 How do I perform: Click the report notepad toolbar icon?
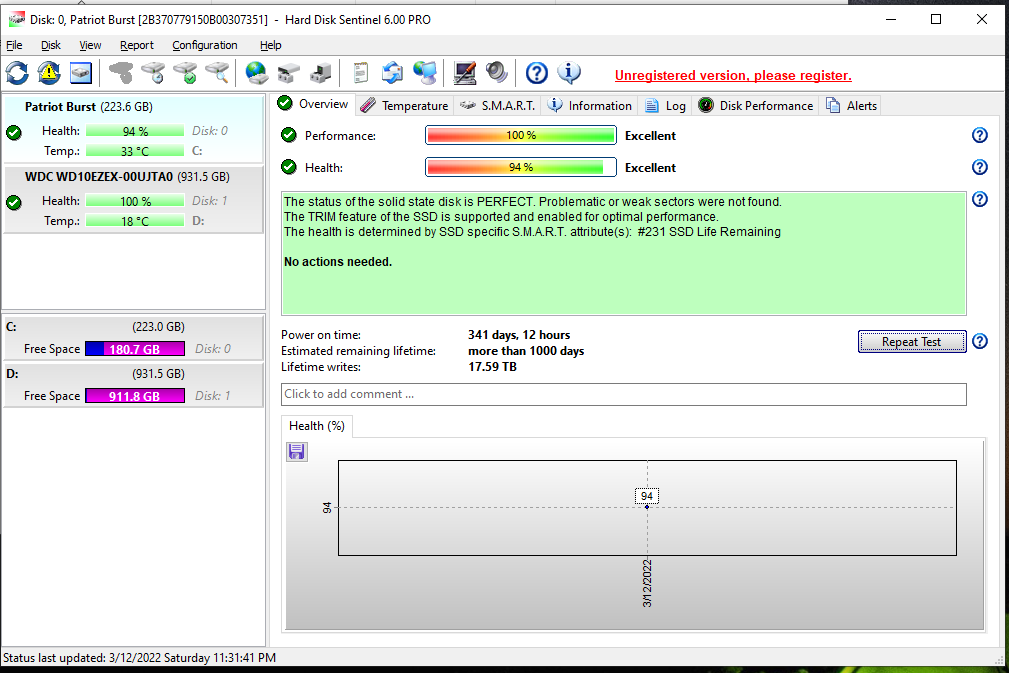pos(360,73)
